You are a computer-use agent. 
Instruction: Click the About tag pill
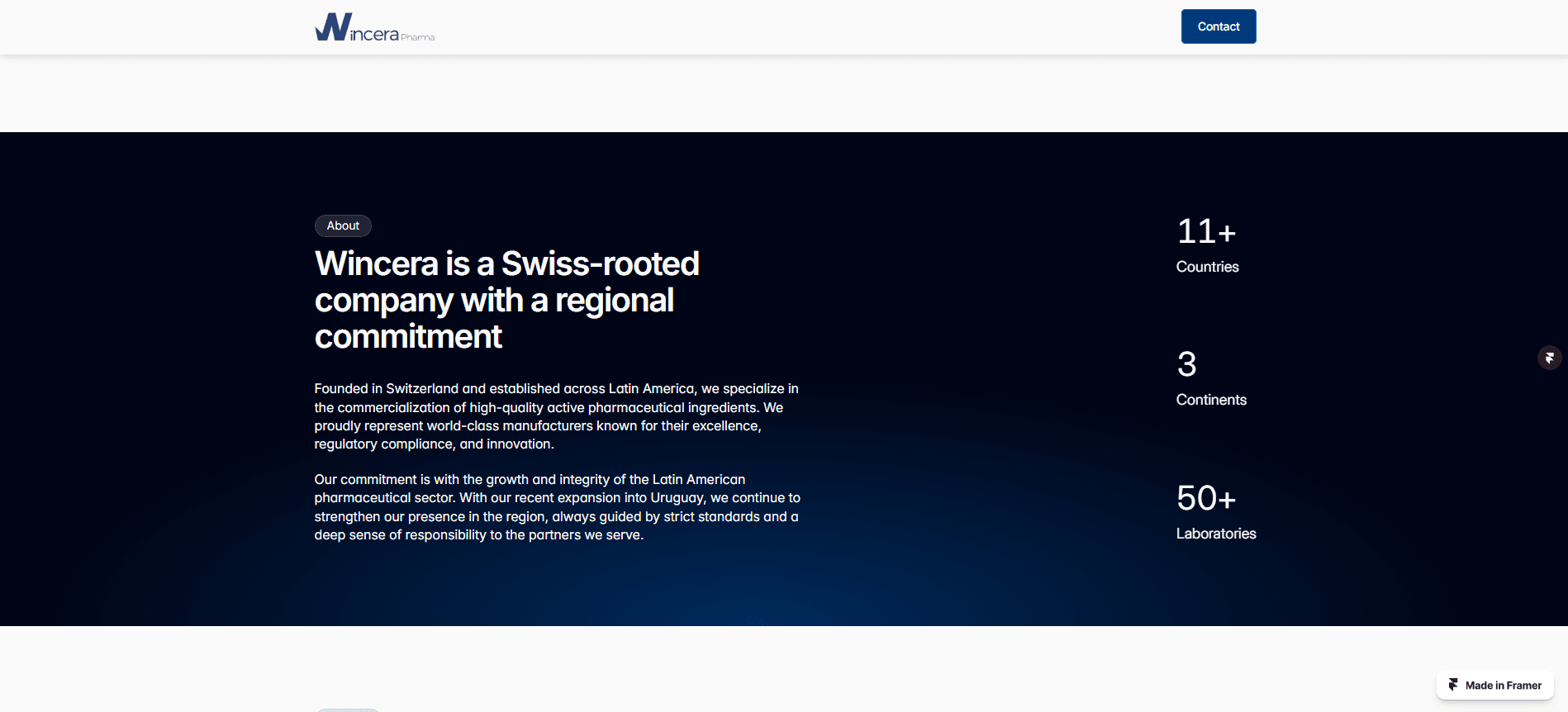[x=343, y=225]
